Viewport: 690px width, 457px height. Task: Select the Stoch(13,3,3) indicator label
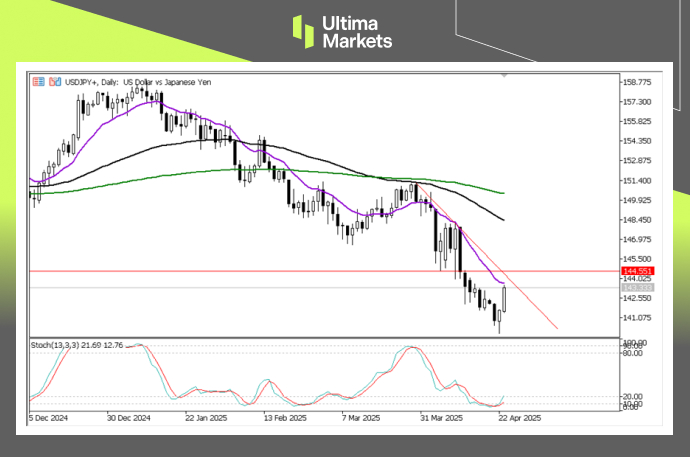pyautogui.click(x=80, y=345)
